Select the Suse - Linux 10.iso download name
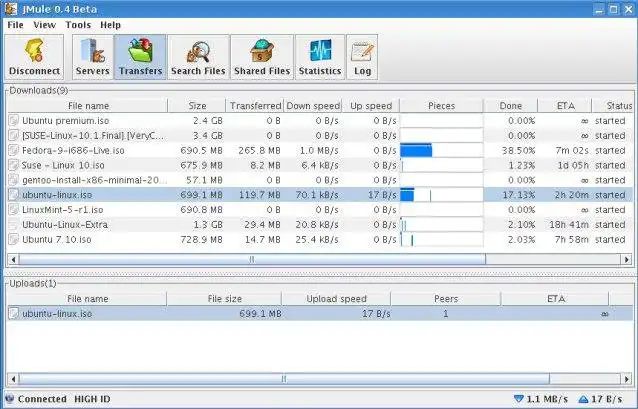Image resolution: width=638 pixels, height=409 pixels. coord(63,165)
